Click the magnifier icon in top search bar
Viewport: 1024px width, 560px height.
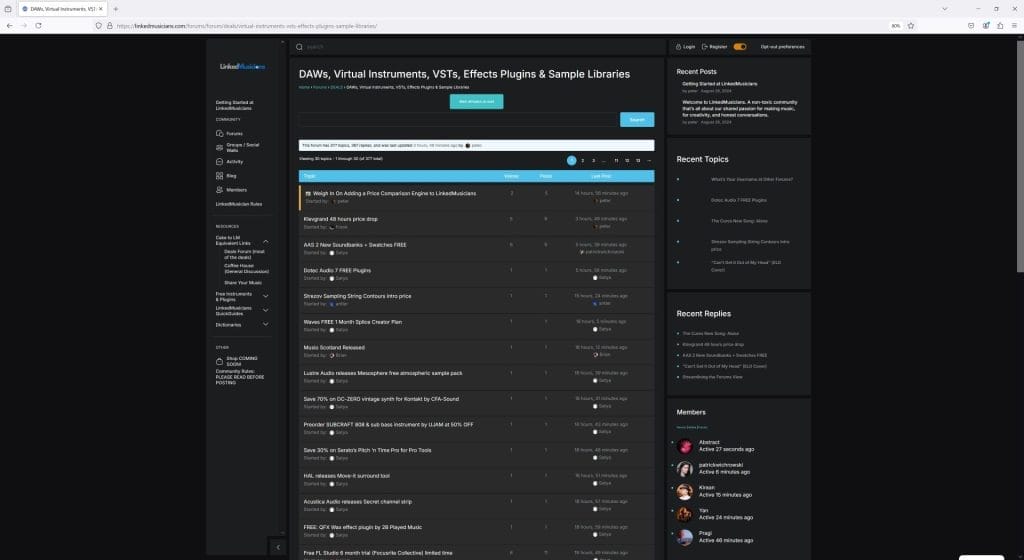[299, 47]
